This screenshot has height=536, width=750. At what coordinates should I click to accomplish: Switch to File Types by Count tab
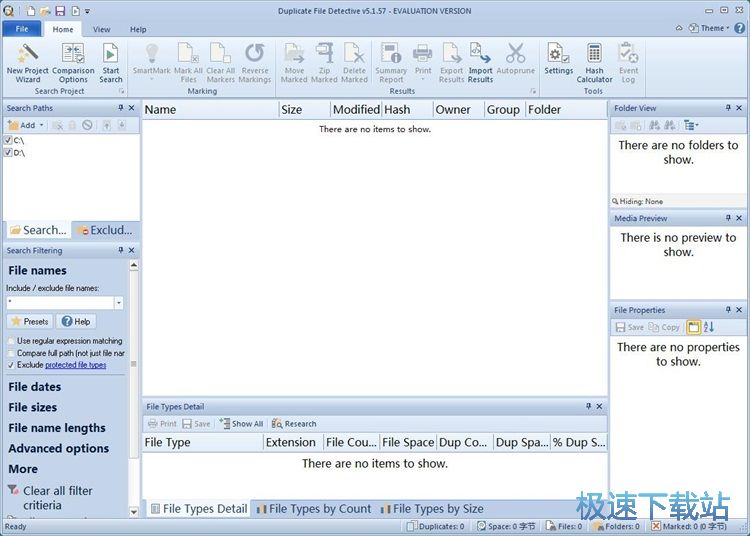click(314, 509)
